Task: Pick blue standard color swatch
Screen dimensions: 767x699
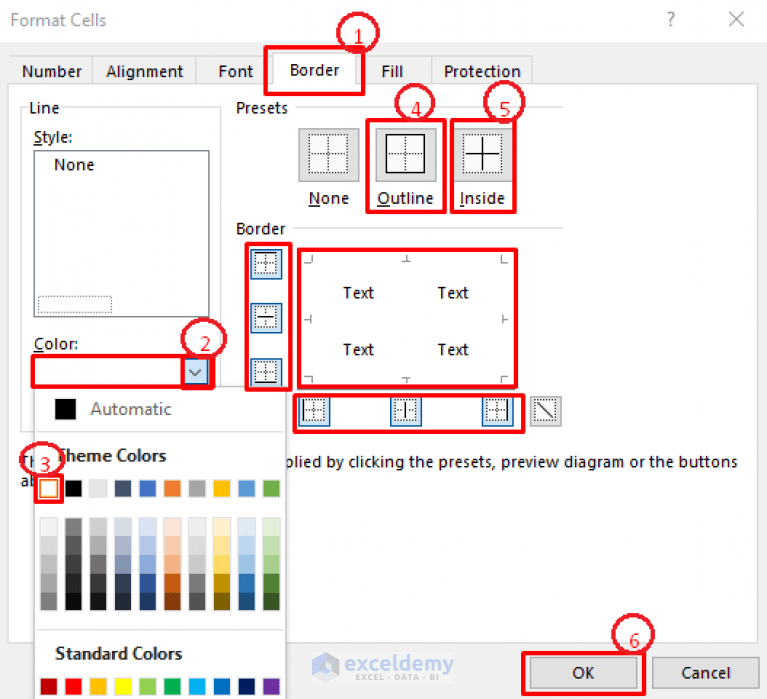Action: click(x=222, y=686)
